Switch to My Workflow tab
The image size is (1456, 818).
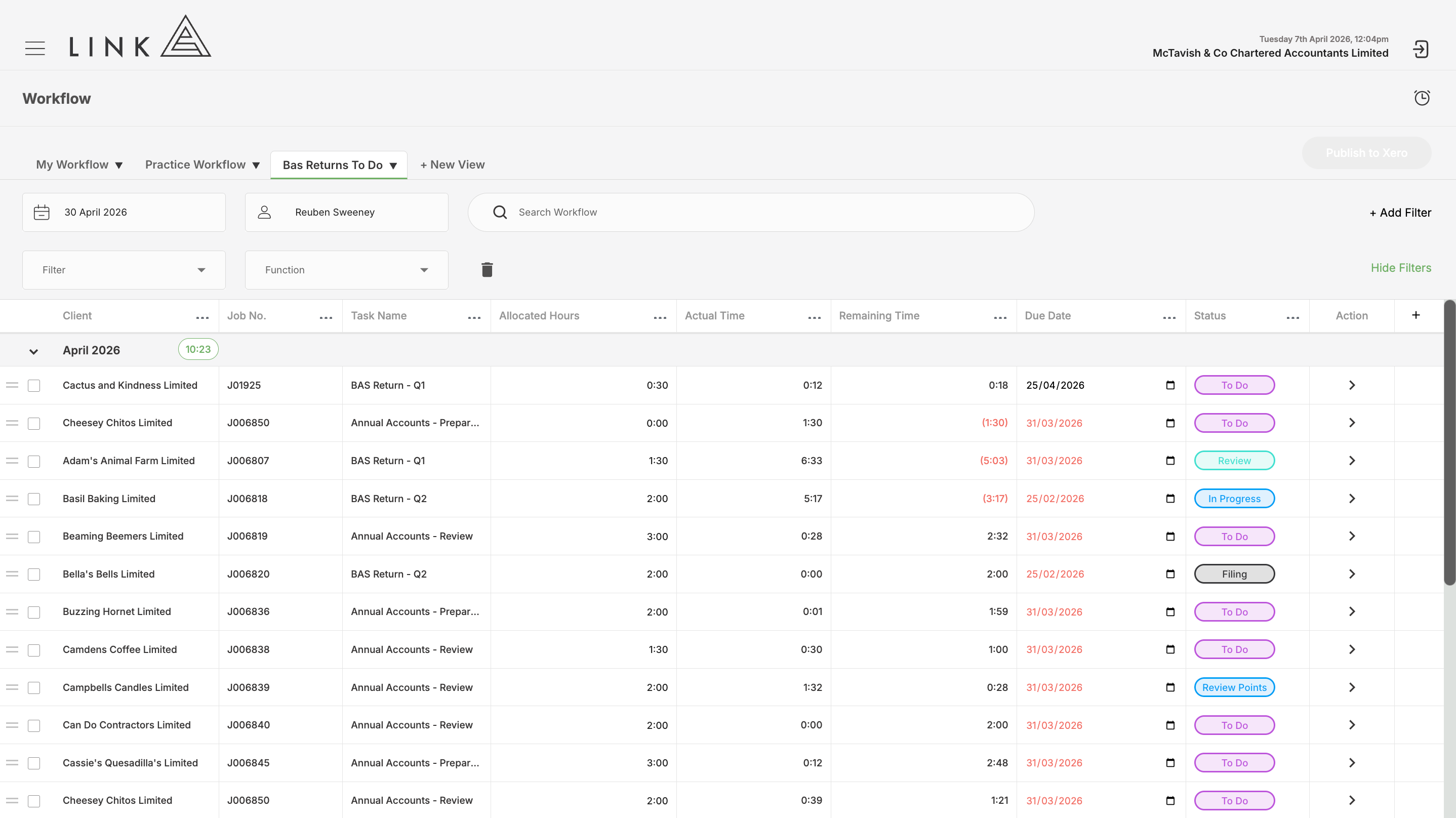coord(72,165)
